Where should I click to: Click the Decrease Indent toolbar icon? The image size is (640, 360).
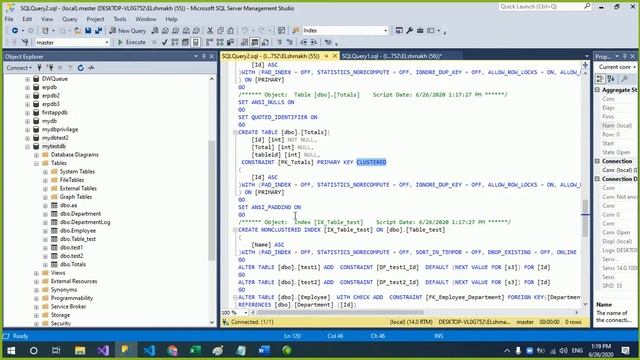[304, 42]
